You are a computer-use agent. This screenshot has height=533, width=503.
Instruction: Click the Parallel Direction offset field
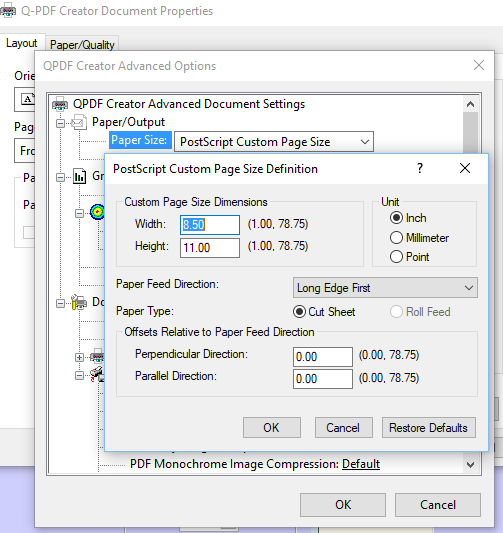click(x=323, y=379)
